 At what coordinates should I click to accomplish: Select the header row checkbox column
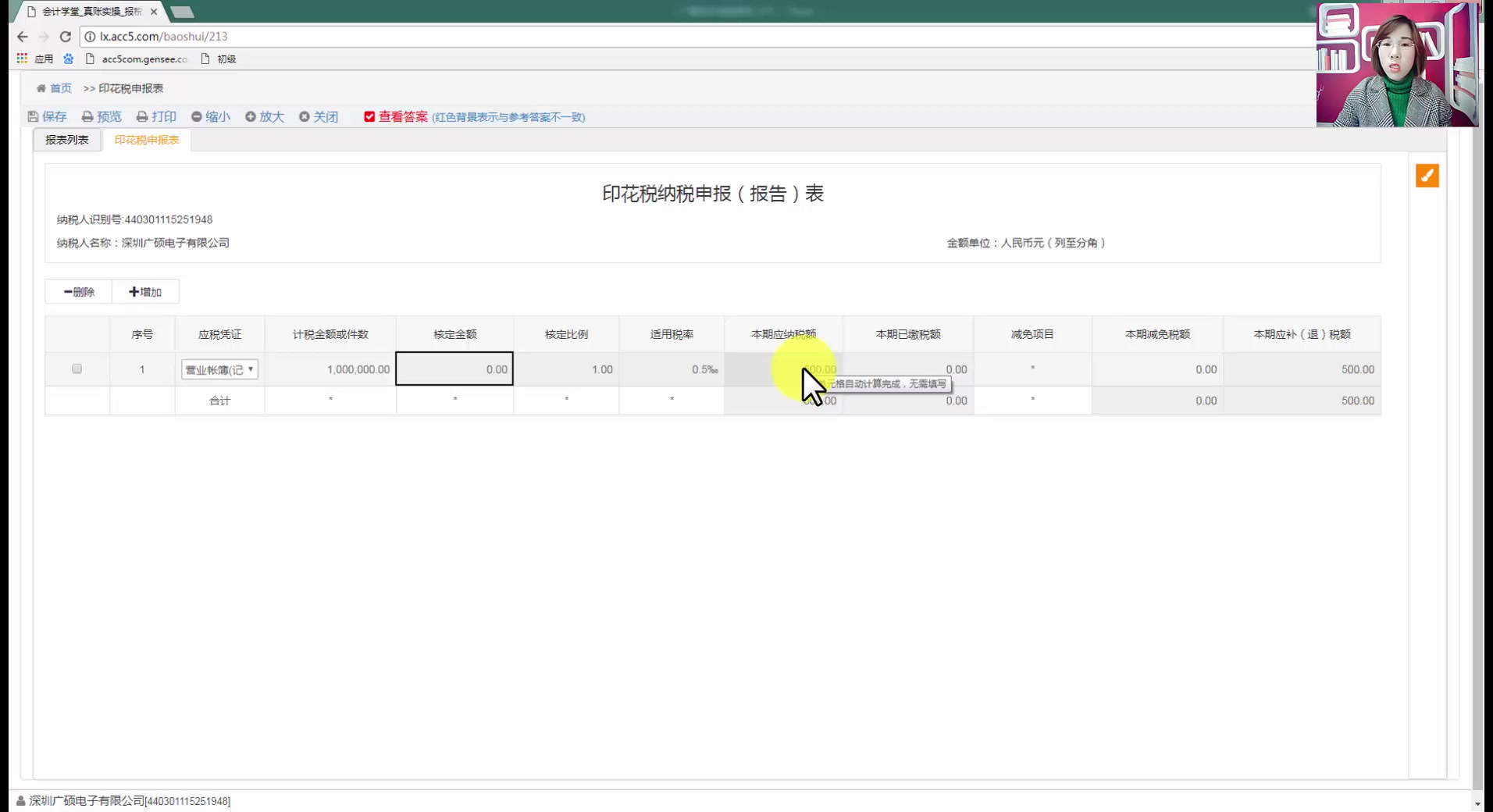[x=77, y=333]
